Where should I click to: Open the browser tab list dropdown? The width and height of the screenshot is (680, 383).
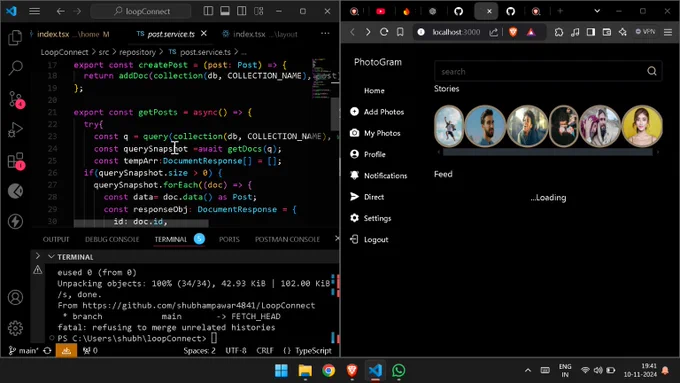pyautogui.click(x=597, y=11)
